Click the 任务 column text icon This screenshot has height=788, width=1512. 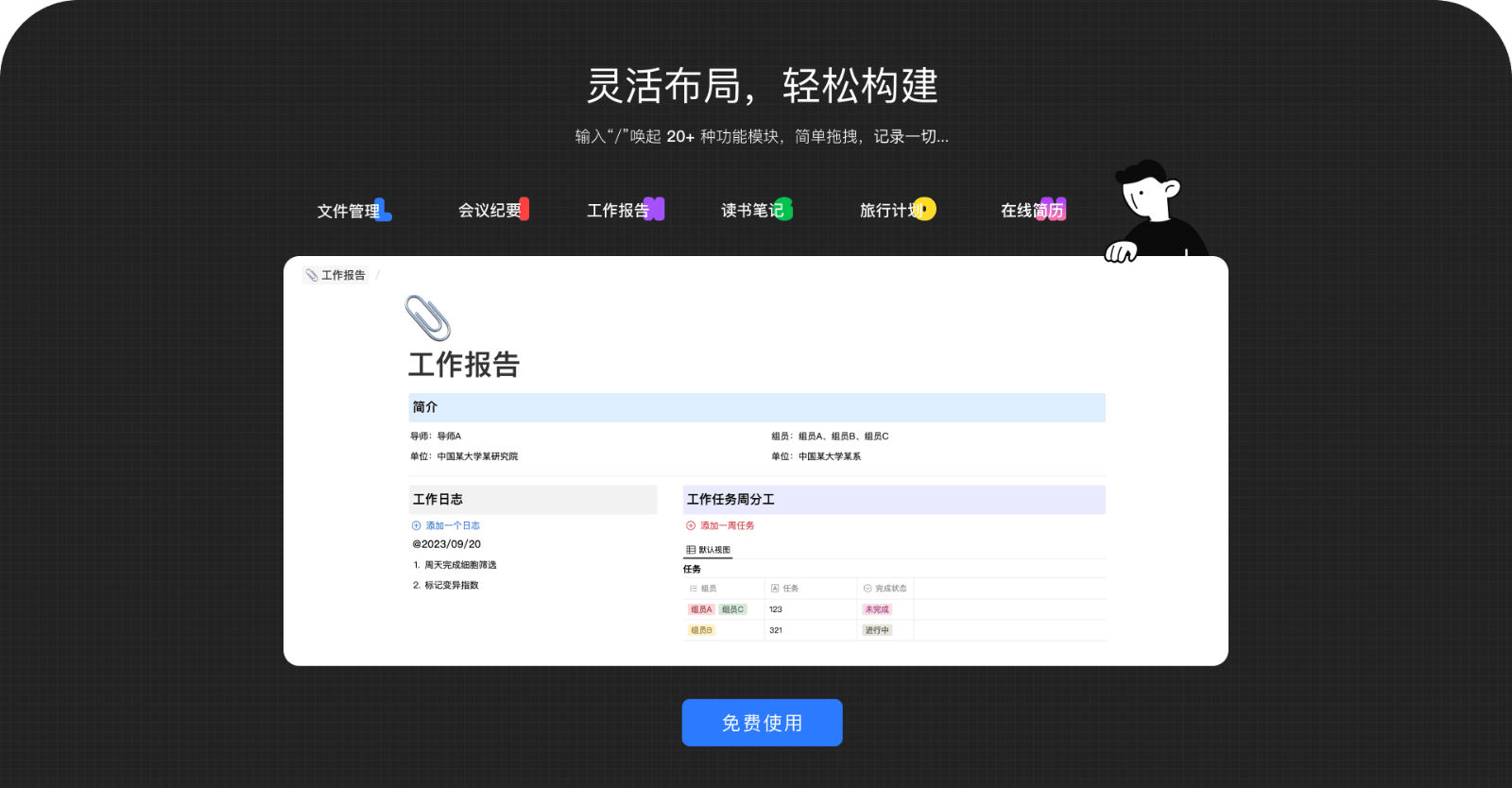tap(775, 589)
